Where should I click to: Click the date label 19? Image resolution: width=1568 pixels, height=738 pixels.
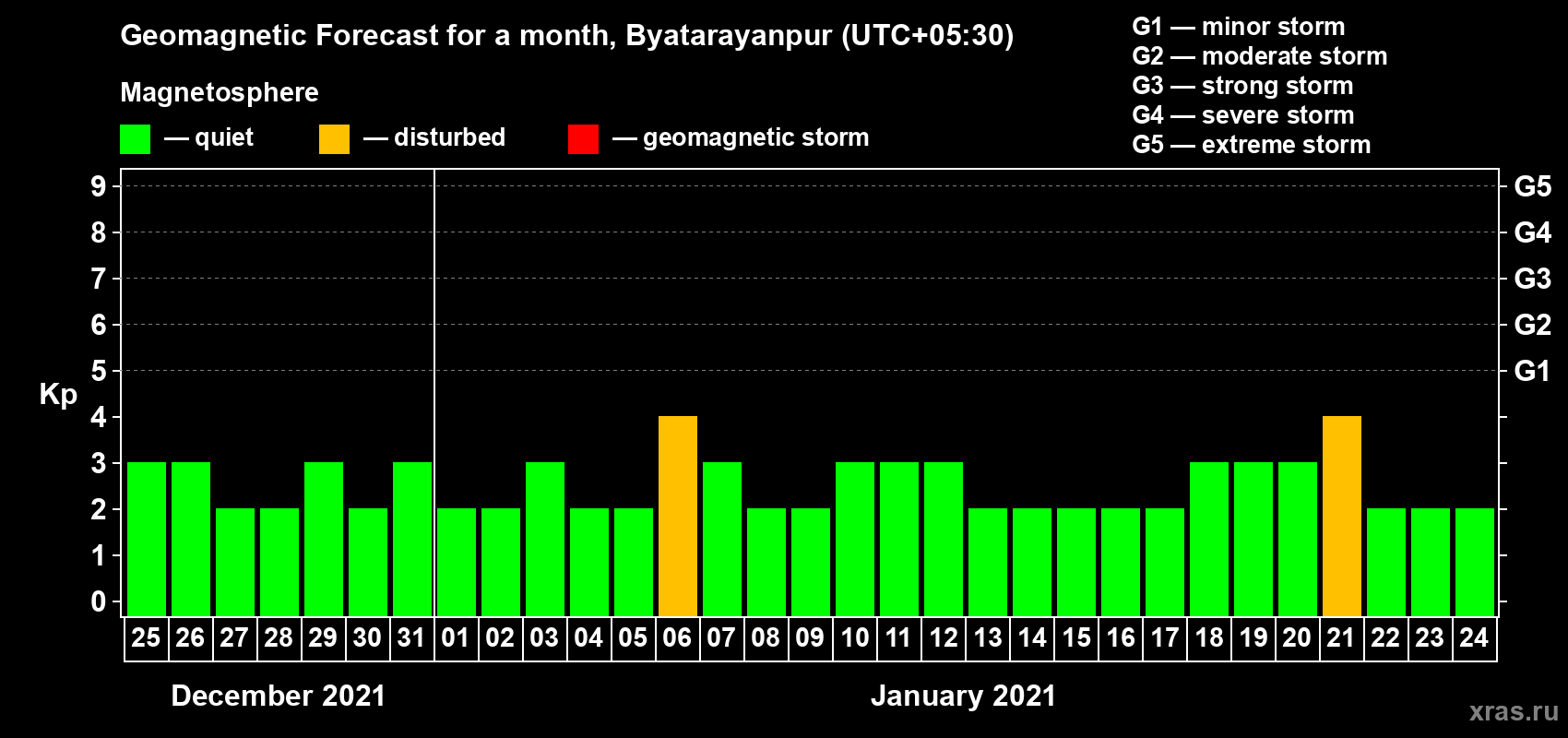(1253, 638)
